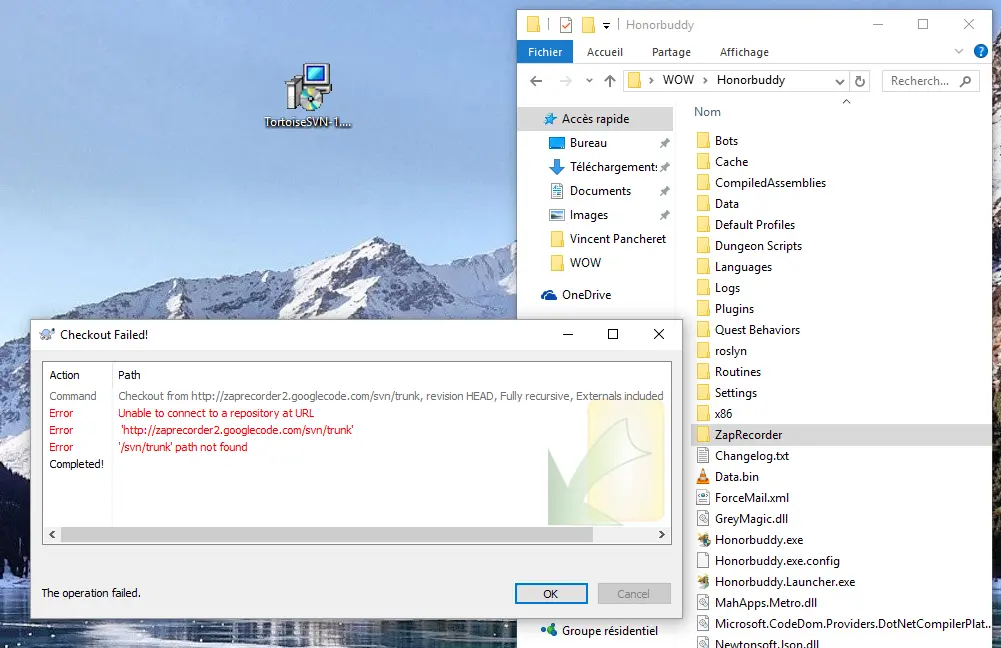1001x648 pixels.
Task: Click the New Folder quick access icon
Action: tap(588, 25)
